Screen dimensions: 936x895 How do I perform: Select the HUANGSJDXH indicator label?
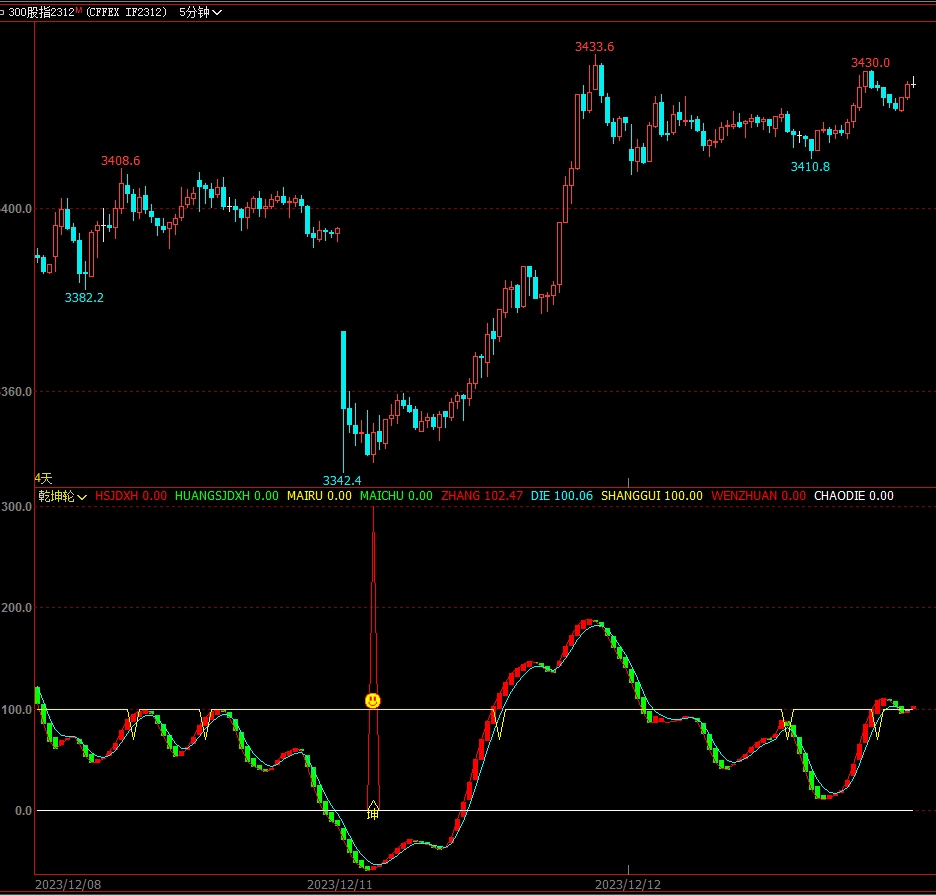coord(226,496)
